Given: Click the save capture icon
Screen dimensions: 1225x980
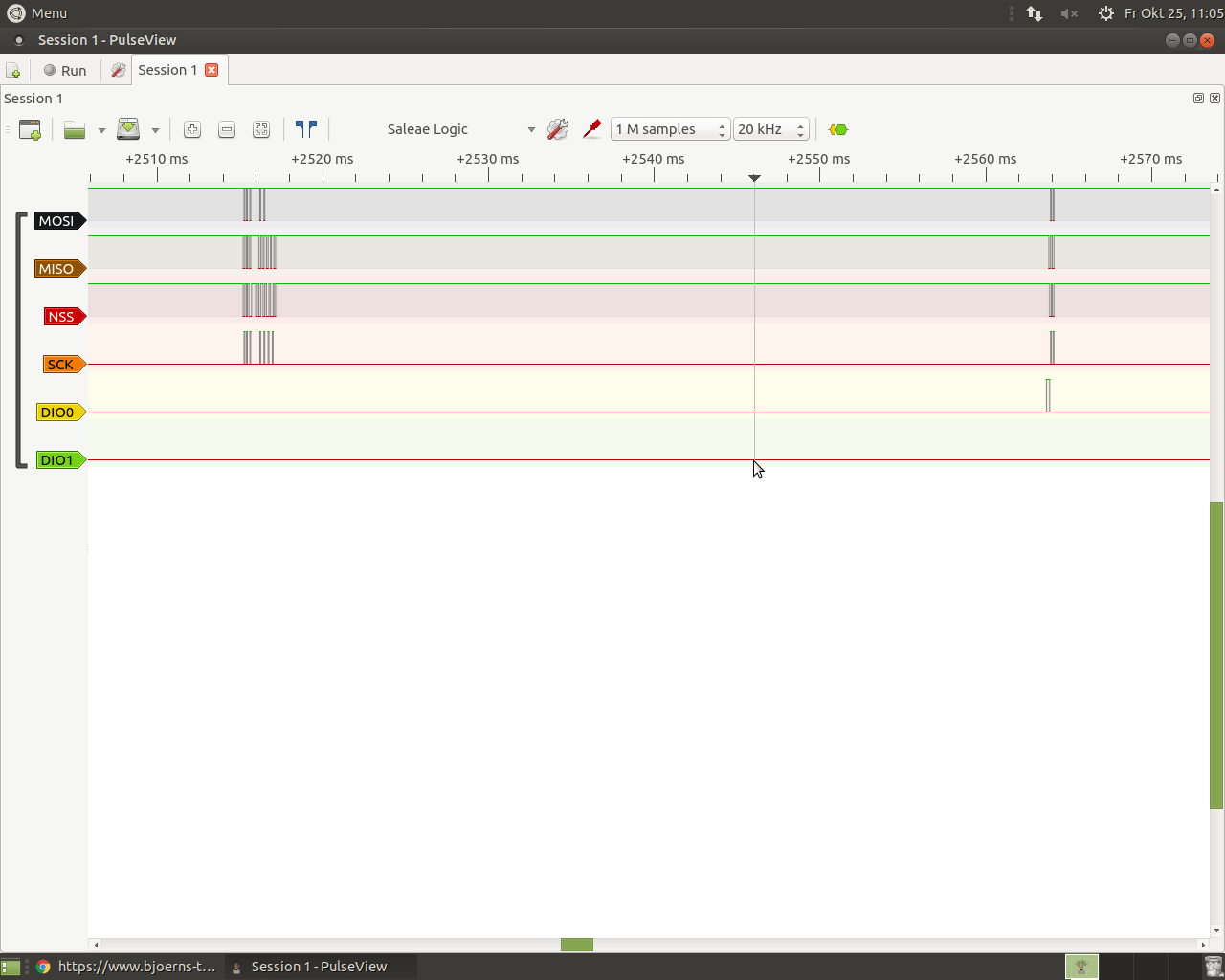Looking at the screenshot, I should 128,130.
